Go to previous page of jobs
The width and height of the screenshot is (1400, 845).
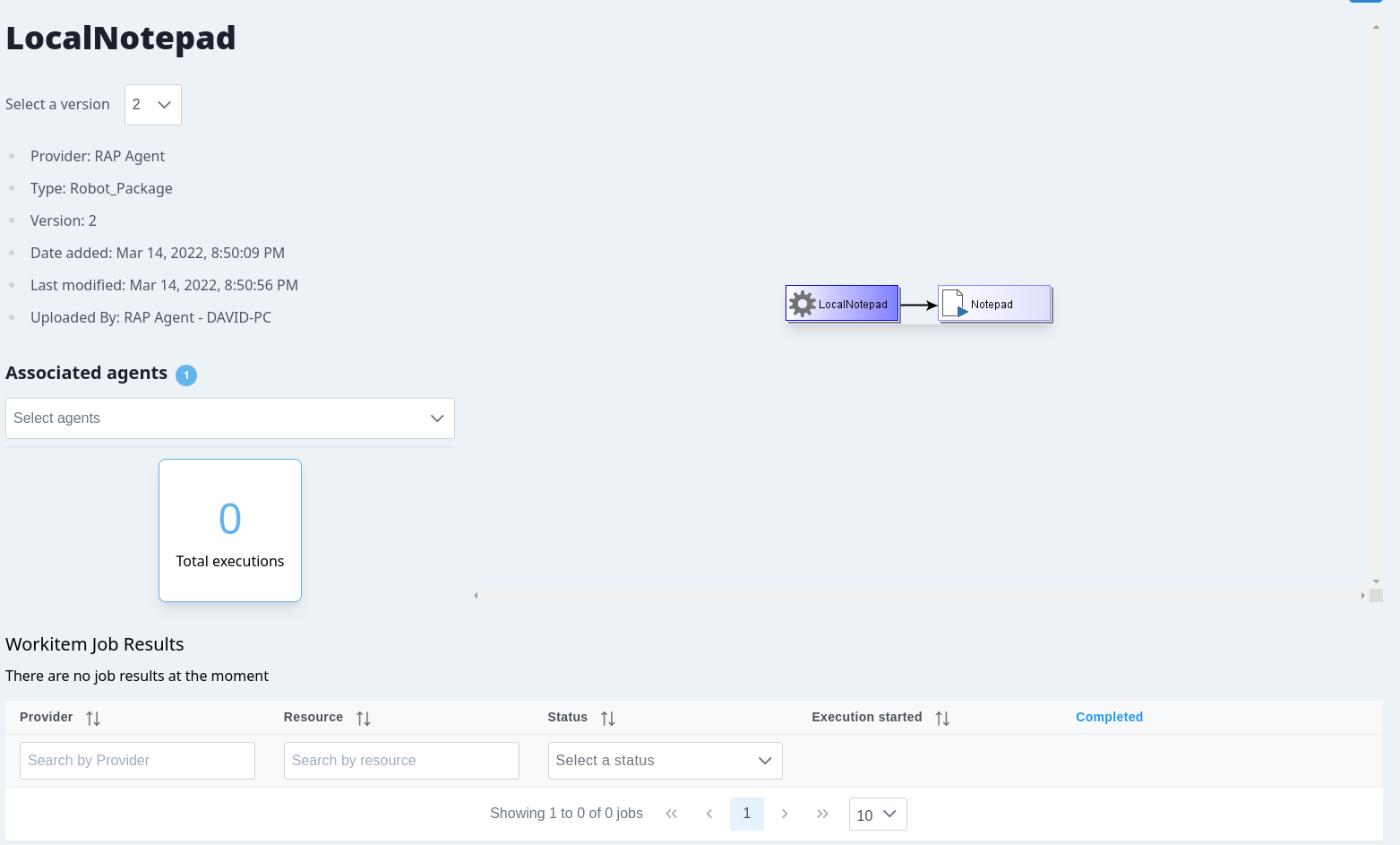pyautogui.click(x=709, y=814)
